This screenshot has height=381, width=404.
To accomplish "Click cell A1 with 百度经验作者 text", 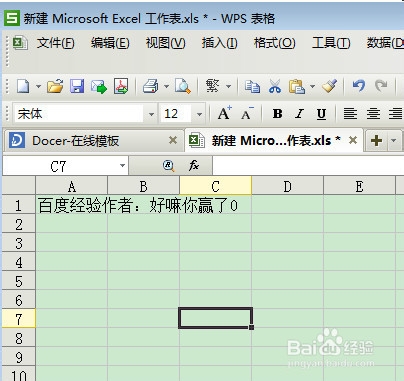I will tap(72, 205).
